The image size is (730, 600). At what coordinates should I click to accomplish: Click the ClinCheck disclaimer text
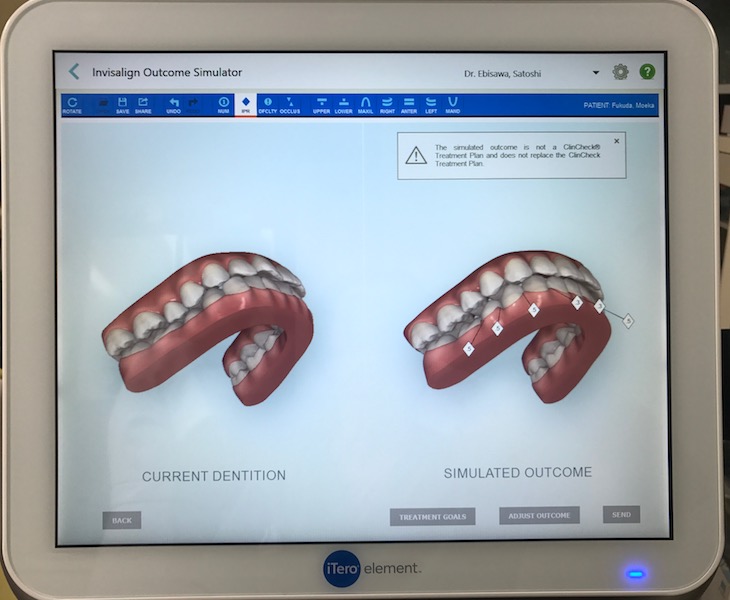pyautogui.click(x=517, y=155)
